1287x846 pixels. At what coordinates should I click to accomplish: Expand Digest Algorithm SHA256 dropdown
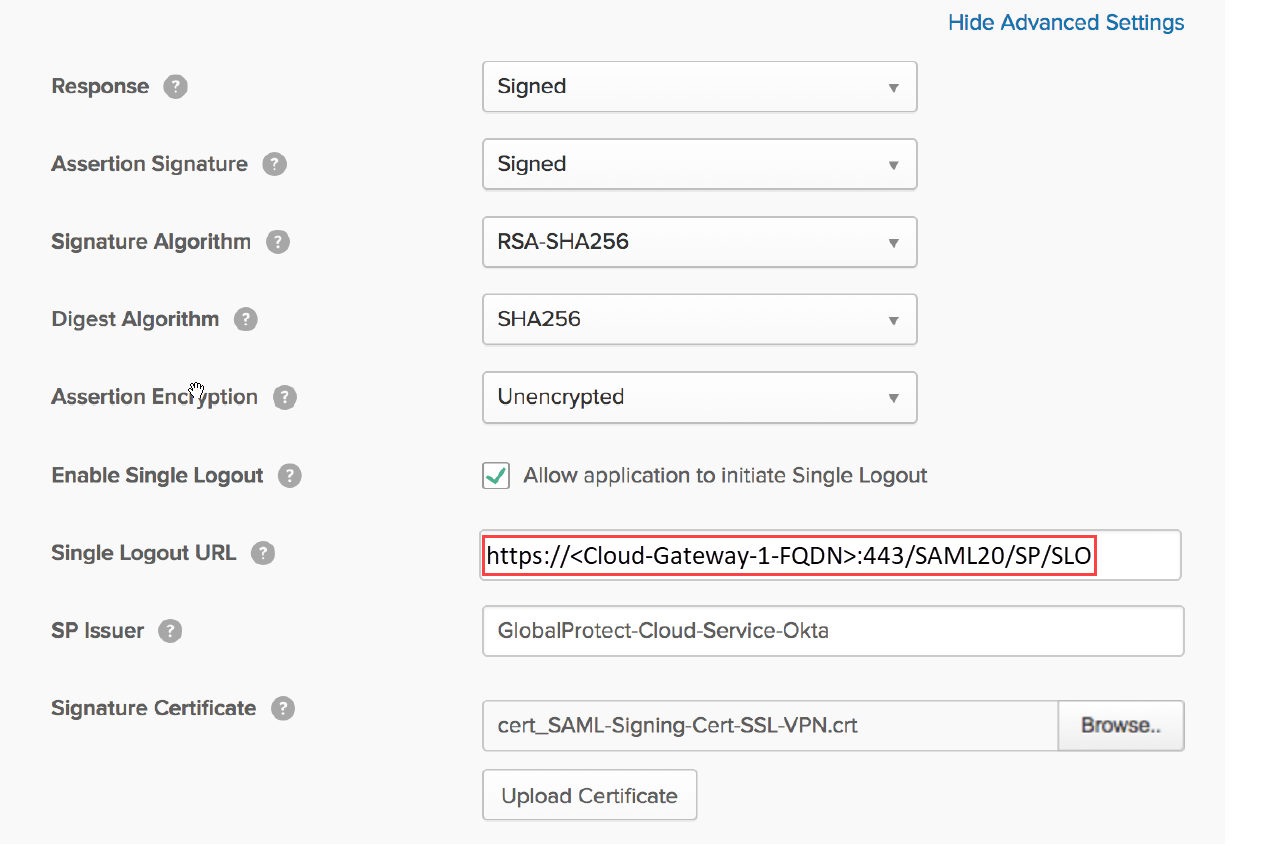(699, 320)
